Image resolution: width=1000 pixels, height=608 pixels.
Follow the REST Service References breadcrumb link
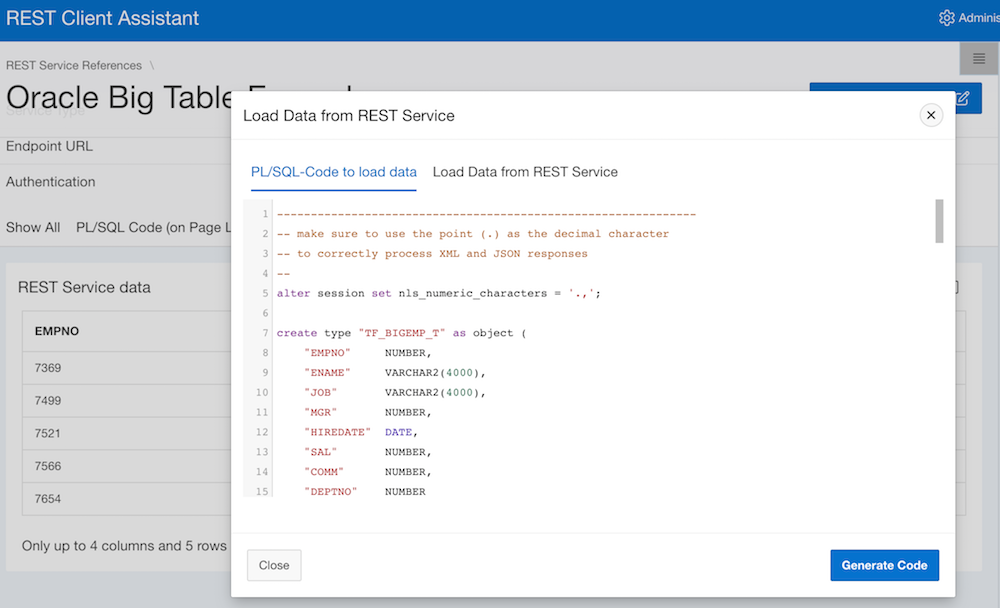(73, 65)
